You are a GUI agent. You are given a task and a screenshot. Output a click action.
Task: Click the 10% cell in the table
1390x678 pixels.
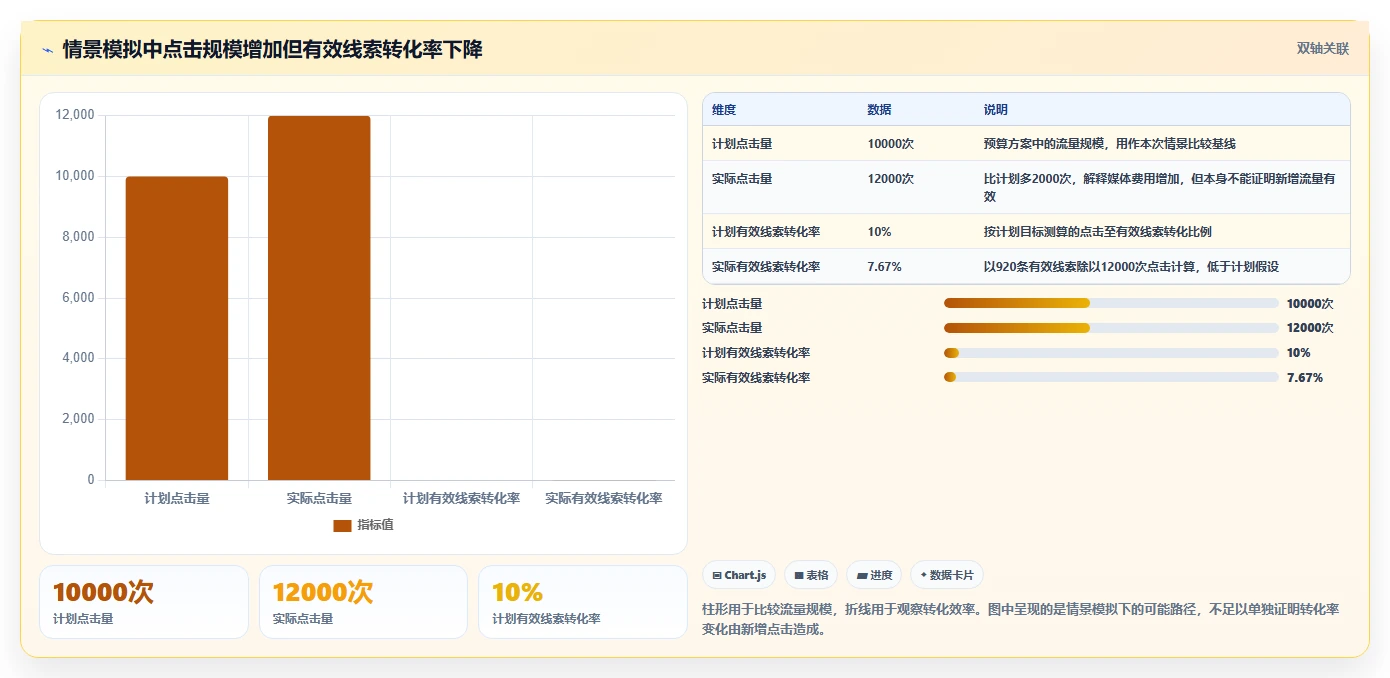pos(880,232)
